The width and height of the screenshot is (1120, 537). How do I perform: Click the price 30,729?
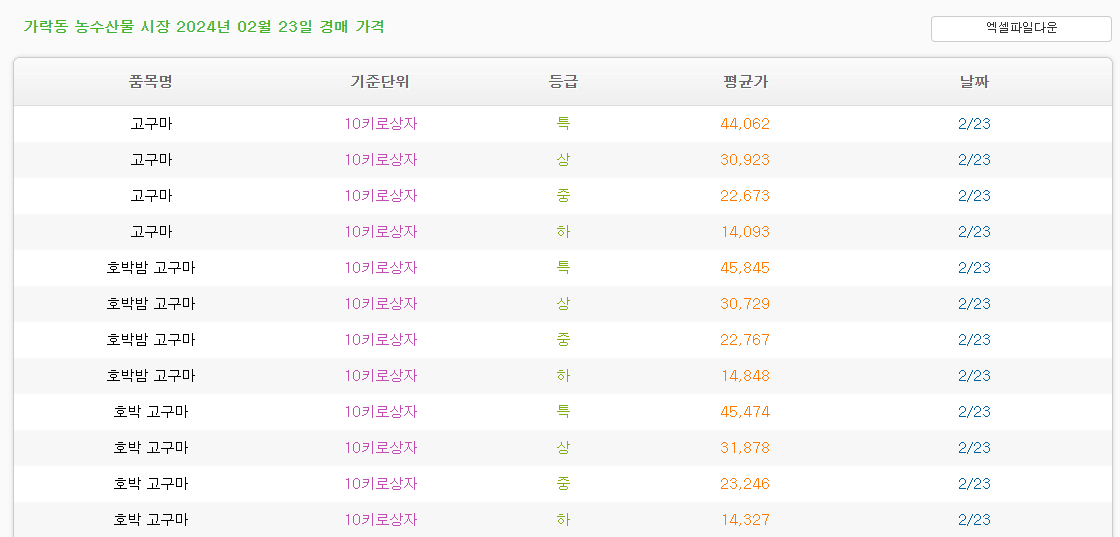pos(745,303)
